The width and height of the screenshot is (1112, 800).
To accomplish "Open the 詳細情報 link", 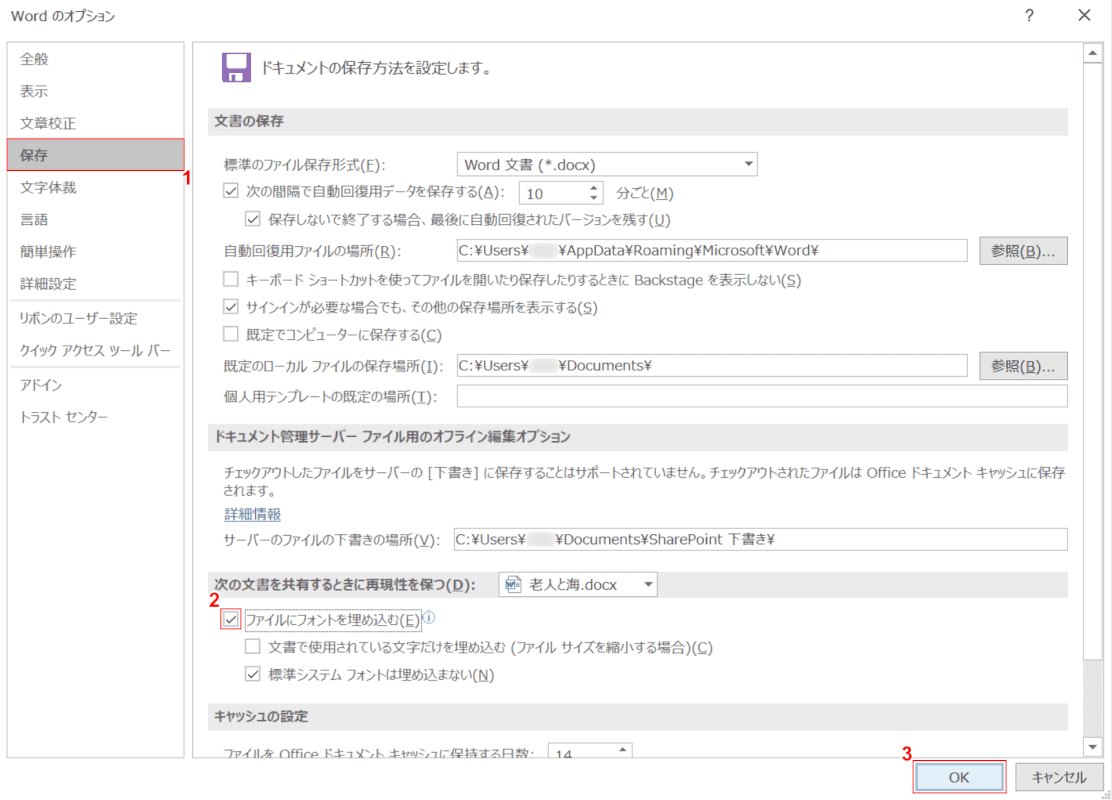I will (252, 514).
